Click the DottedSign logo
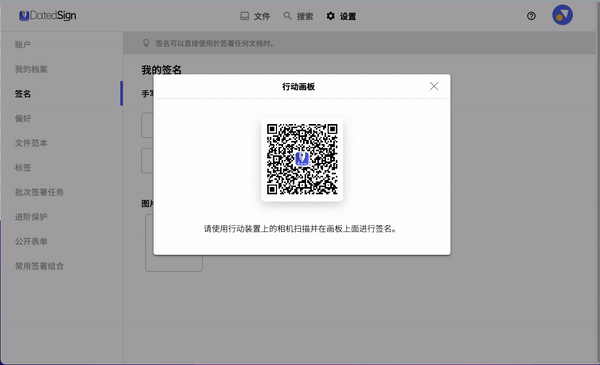This screenshot has height=365, width=600. [48, 16]
